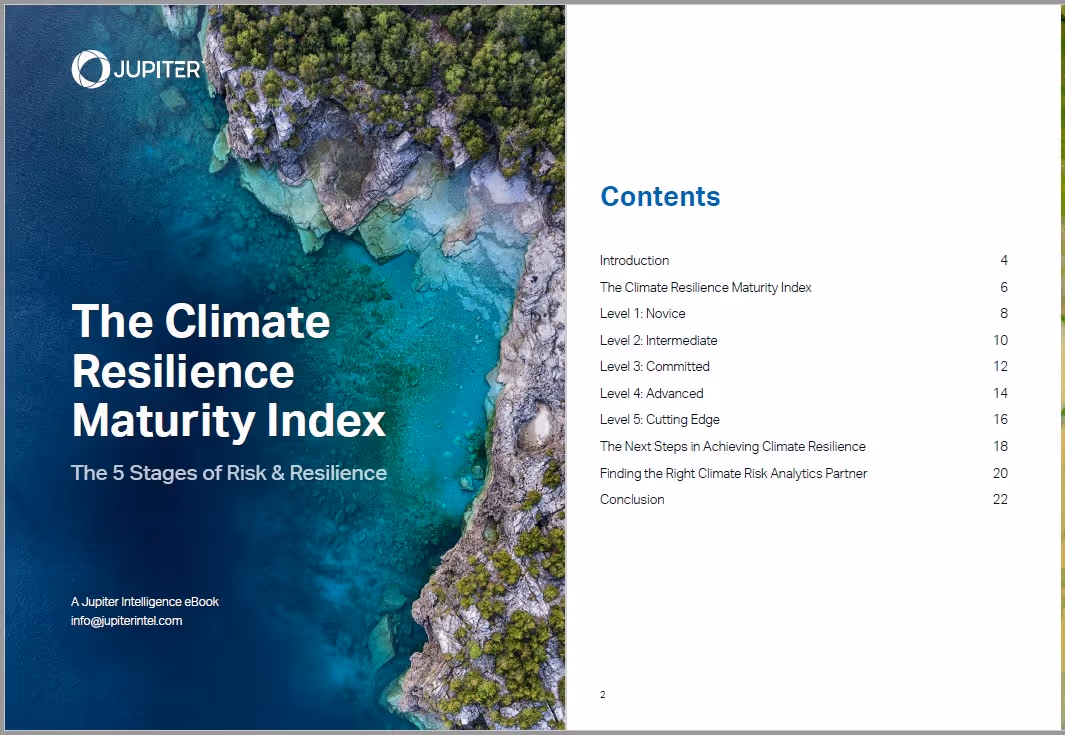
Task: Click page number 14 beside Level 4
Action: point(1000,393)
